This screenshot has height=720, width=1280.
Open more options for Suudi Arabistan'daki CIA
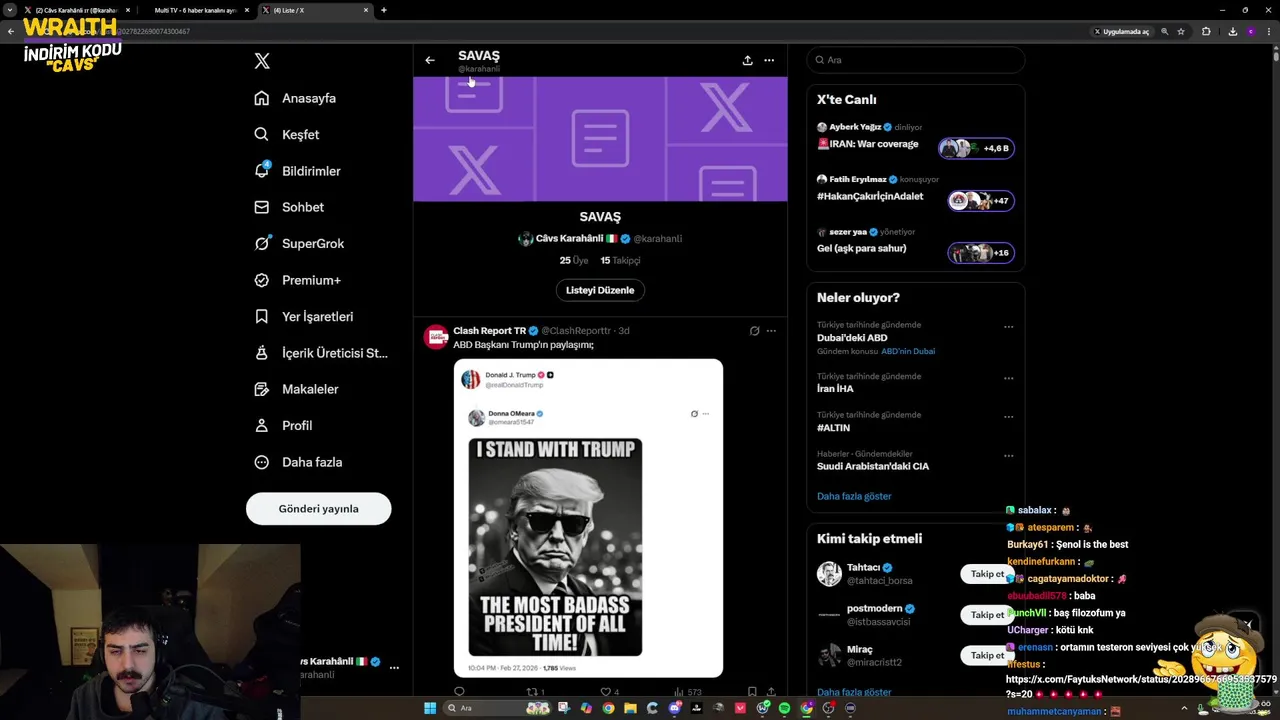tap(1009, 456)
